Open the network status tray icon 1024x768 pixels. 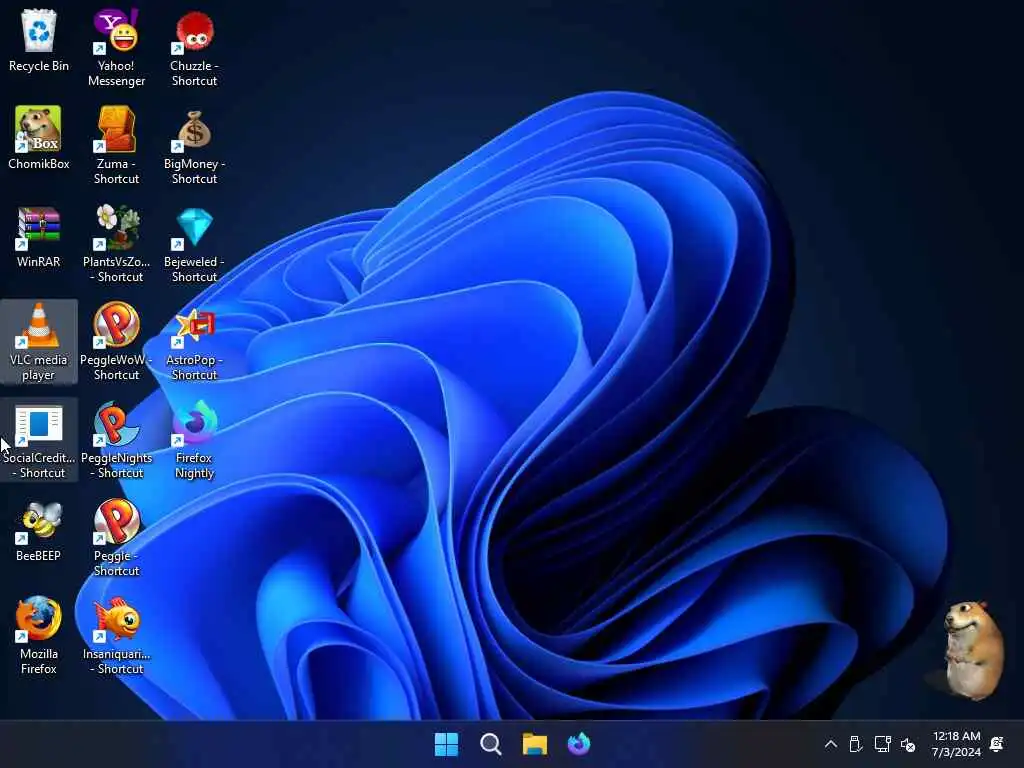[882, 744]
